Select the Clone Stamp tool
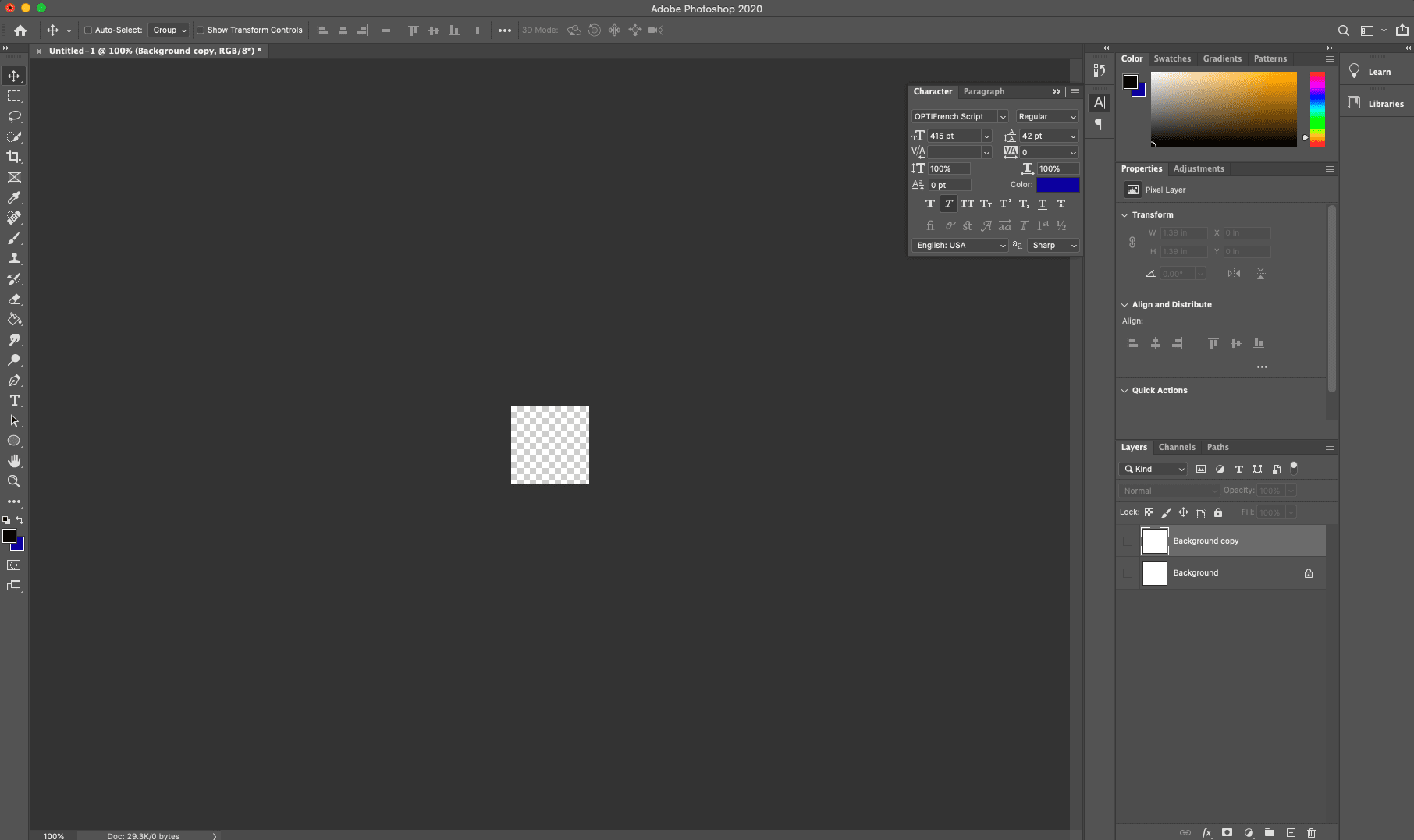The height and width of the screenshot is (840, 1414). tap(14, 259)
